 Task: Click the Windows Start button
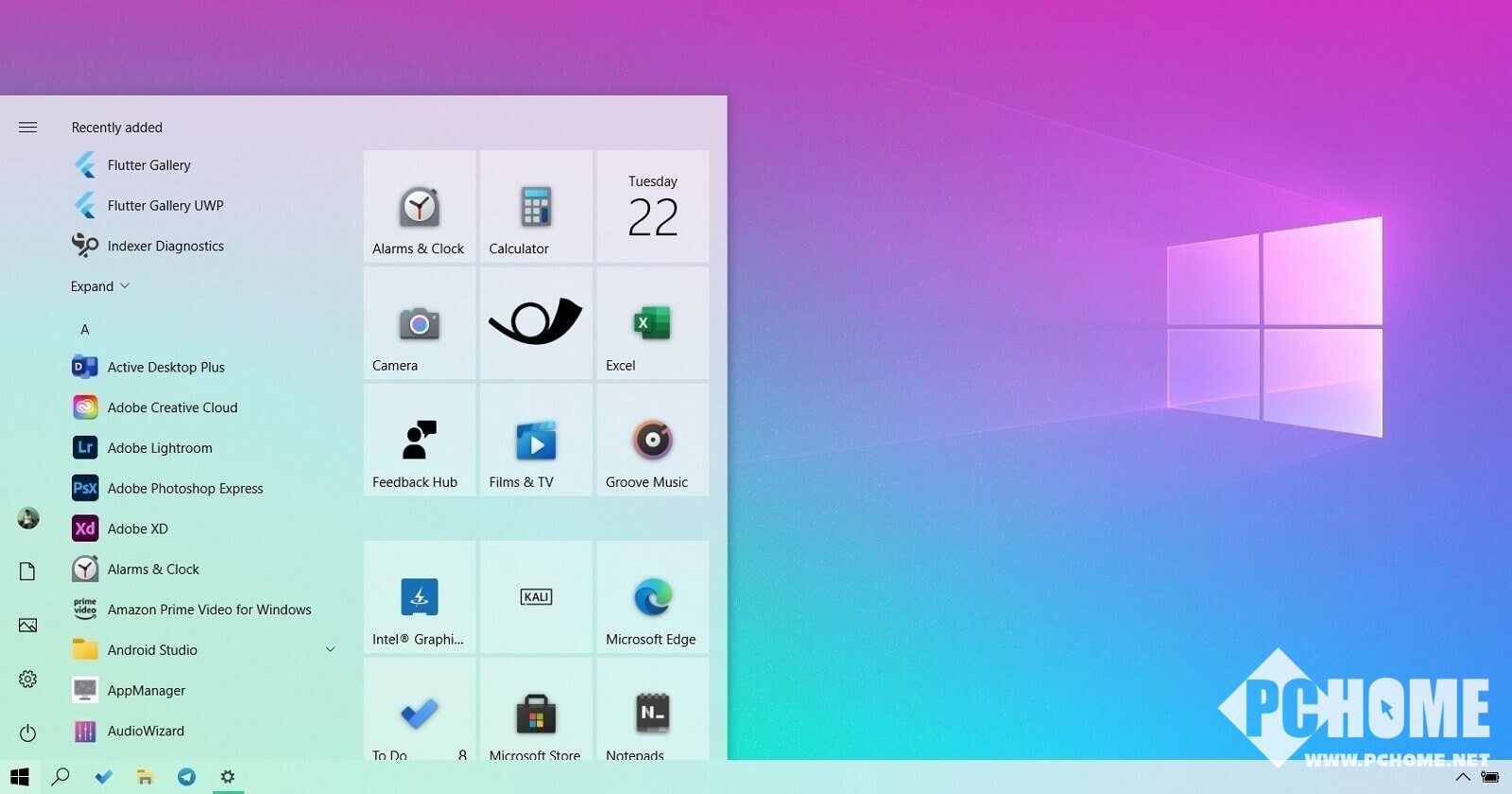(x=20, y=777)
